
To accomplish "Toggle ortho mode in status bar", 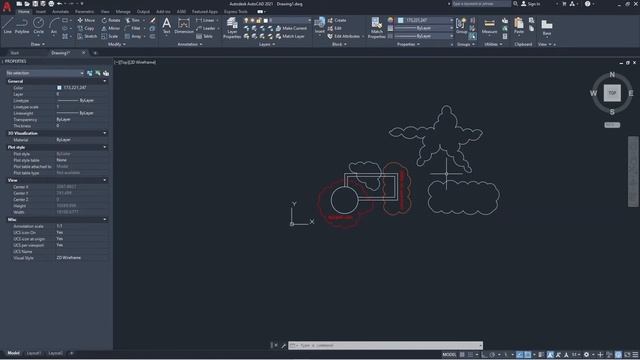I will [484, 355].
